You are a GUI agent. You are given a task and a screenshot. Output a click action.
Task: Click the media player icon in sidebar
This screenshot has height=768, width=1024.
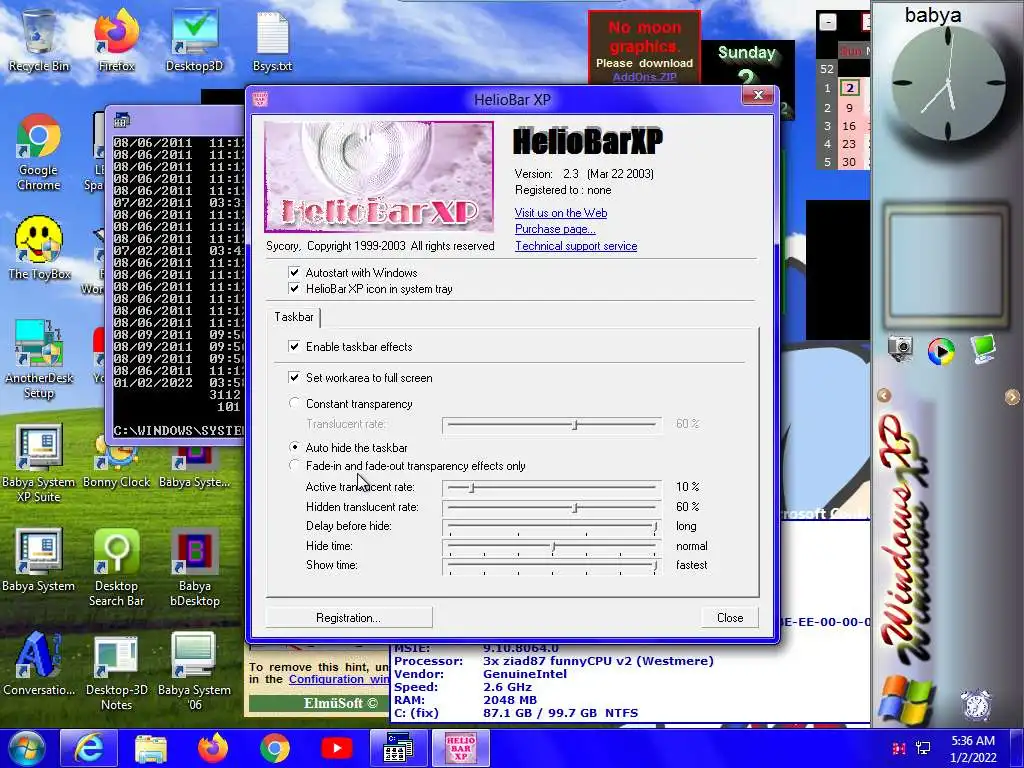pyautogui.click(x=941, y=351)
